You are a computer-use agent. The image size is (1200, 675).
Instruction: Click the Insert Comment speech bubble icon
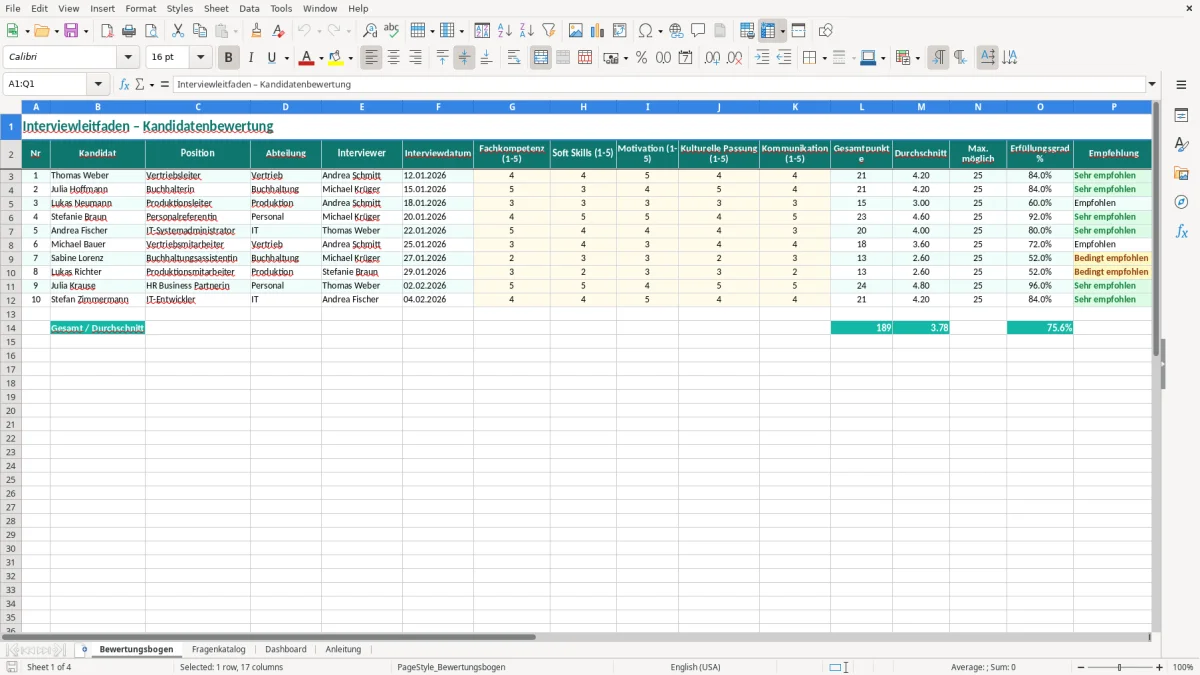tap(698, 31)
